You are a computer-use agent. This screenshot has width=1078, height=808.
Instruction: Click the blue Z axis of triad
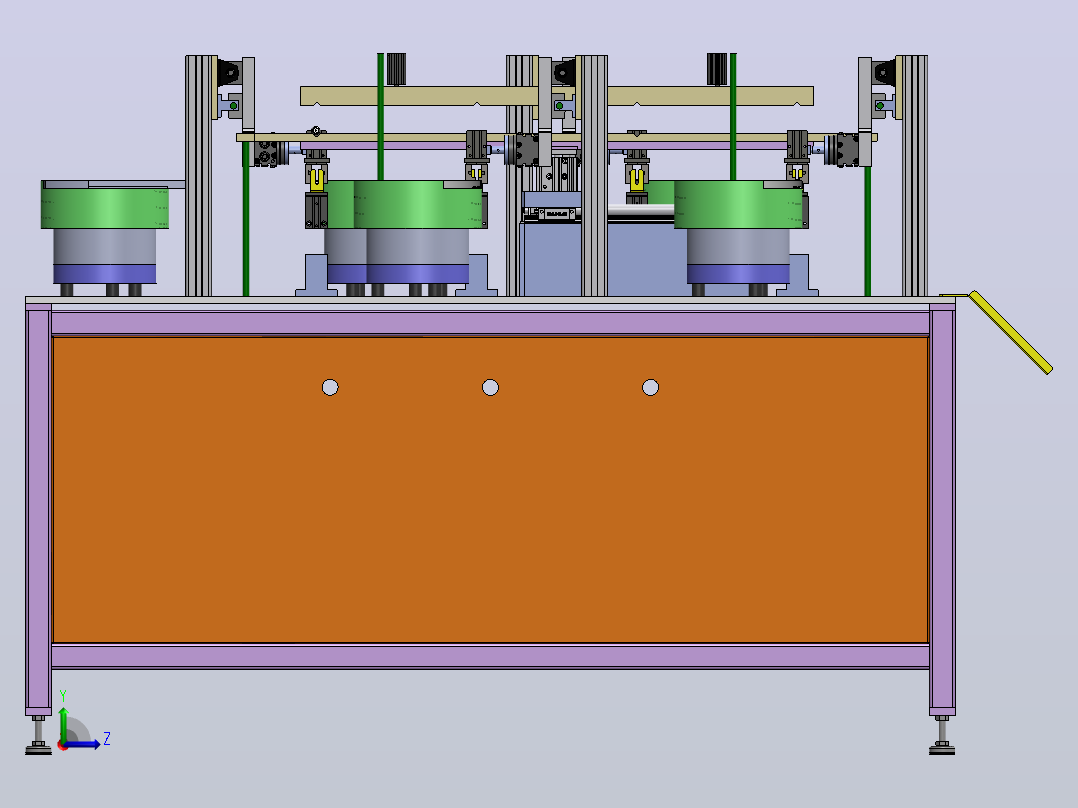81,744
